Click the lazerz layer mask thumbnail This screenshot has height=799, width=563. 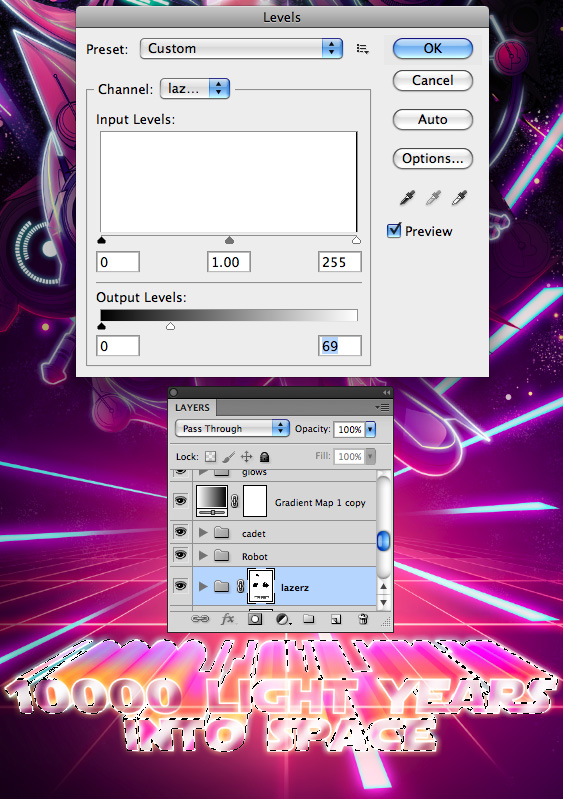pos(261,586)
